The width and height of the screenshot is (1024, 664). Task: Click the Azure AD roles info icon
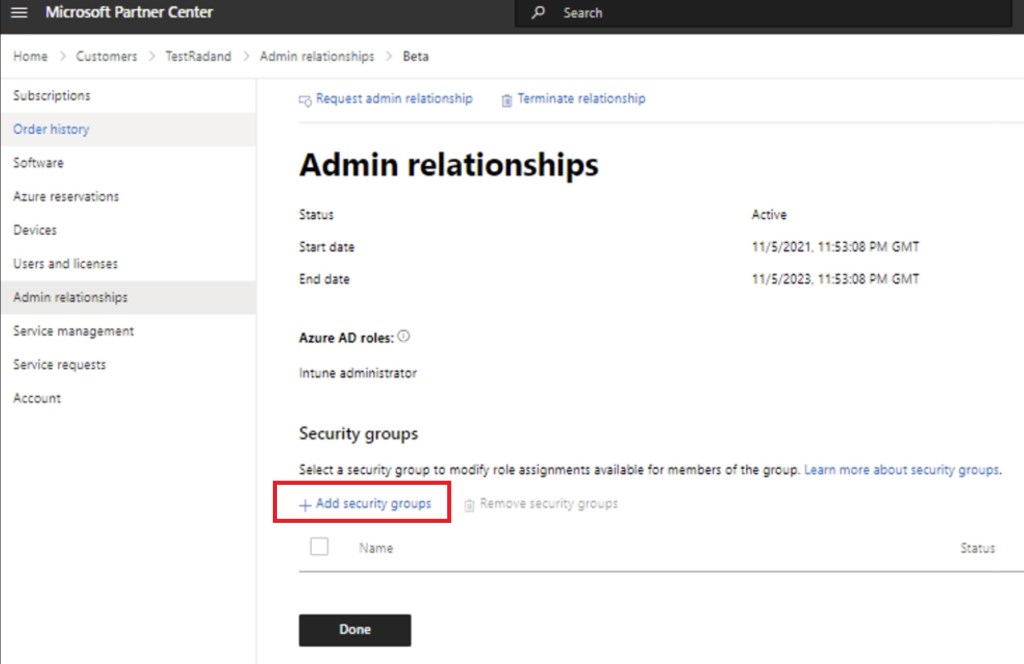[404, 337]
